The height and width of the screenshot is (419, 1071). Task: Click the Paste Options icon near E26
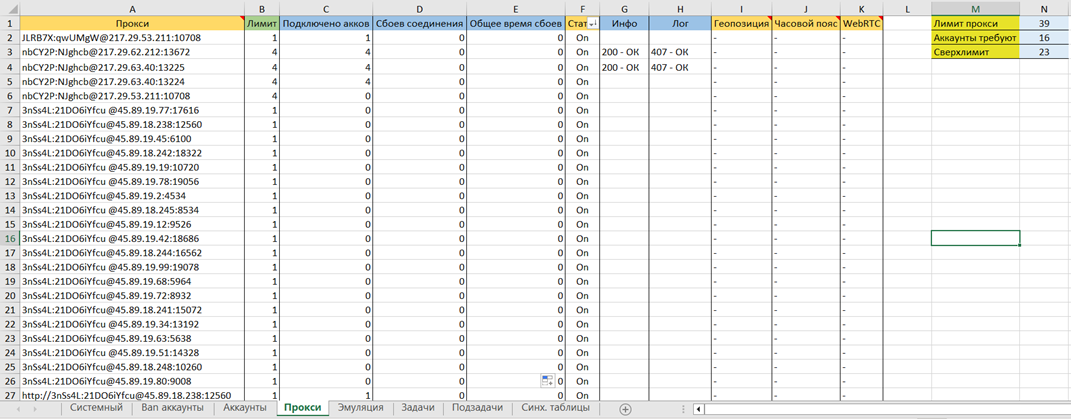coord(547,381)
